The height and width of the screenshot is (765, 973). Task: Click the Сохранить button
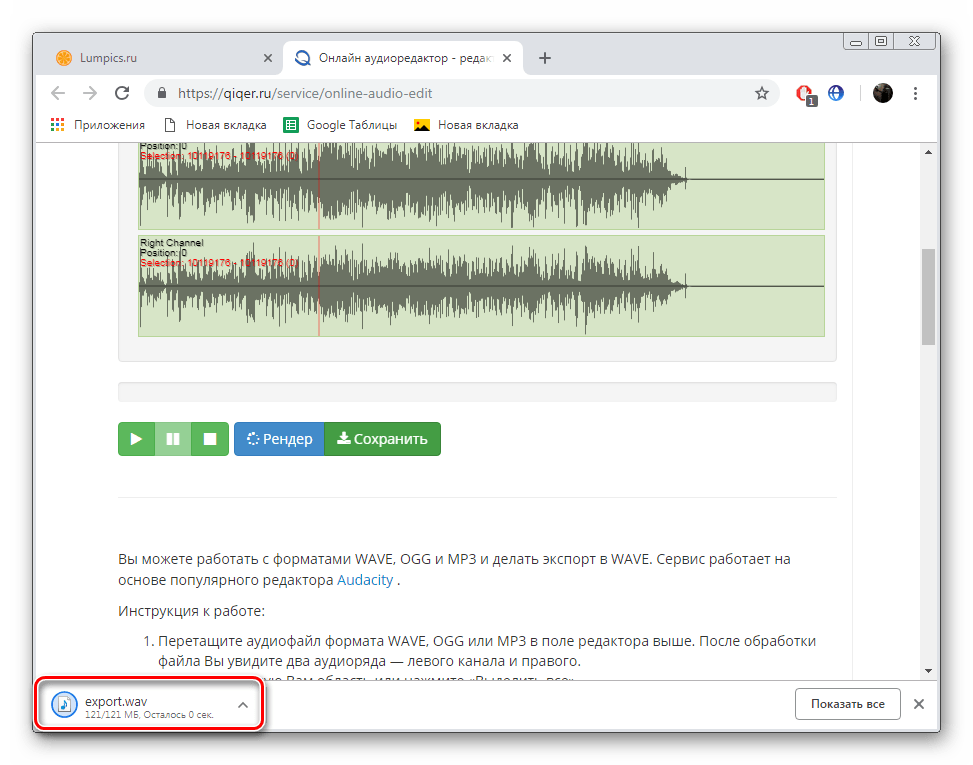382,439
